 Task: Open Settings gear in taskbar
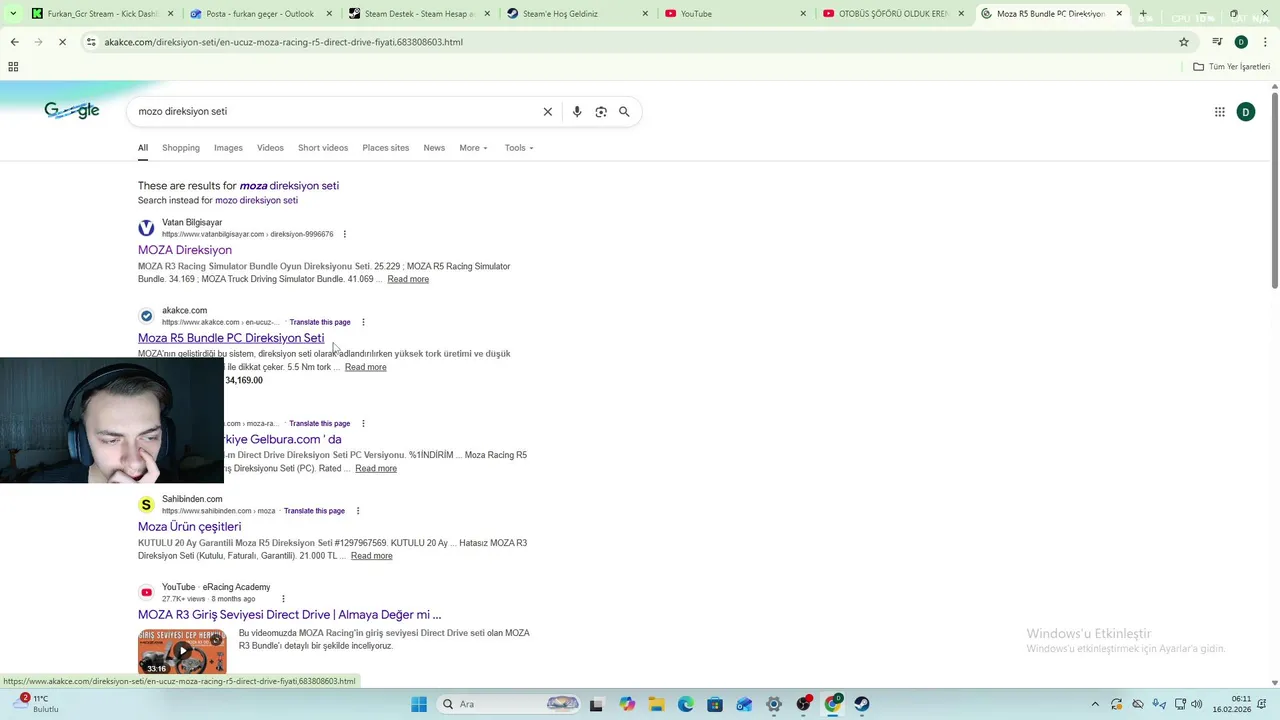pyautogui.click(x=774, y=704)
